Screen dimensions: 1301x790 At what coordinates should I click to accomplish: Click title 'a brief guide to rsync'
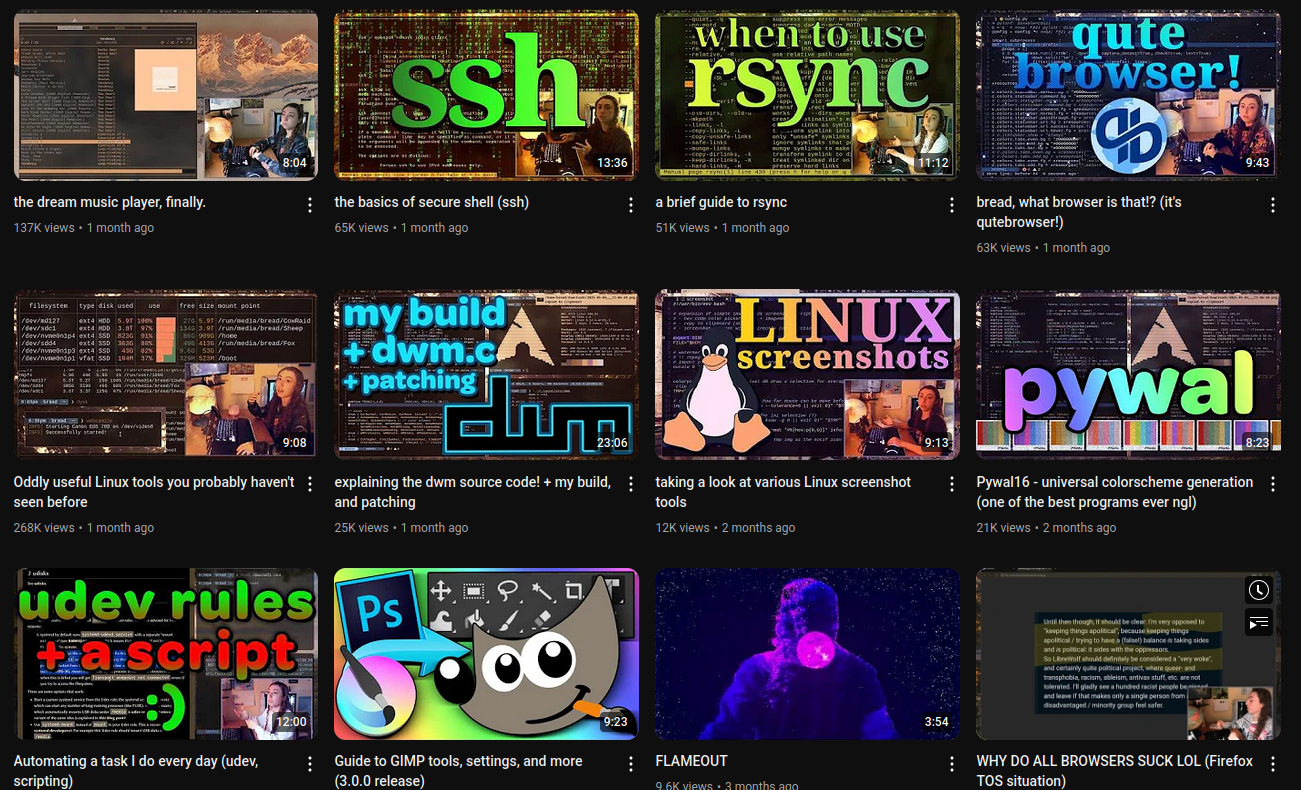click(x=721, y=202)
